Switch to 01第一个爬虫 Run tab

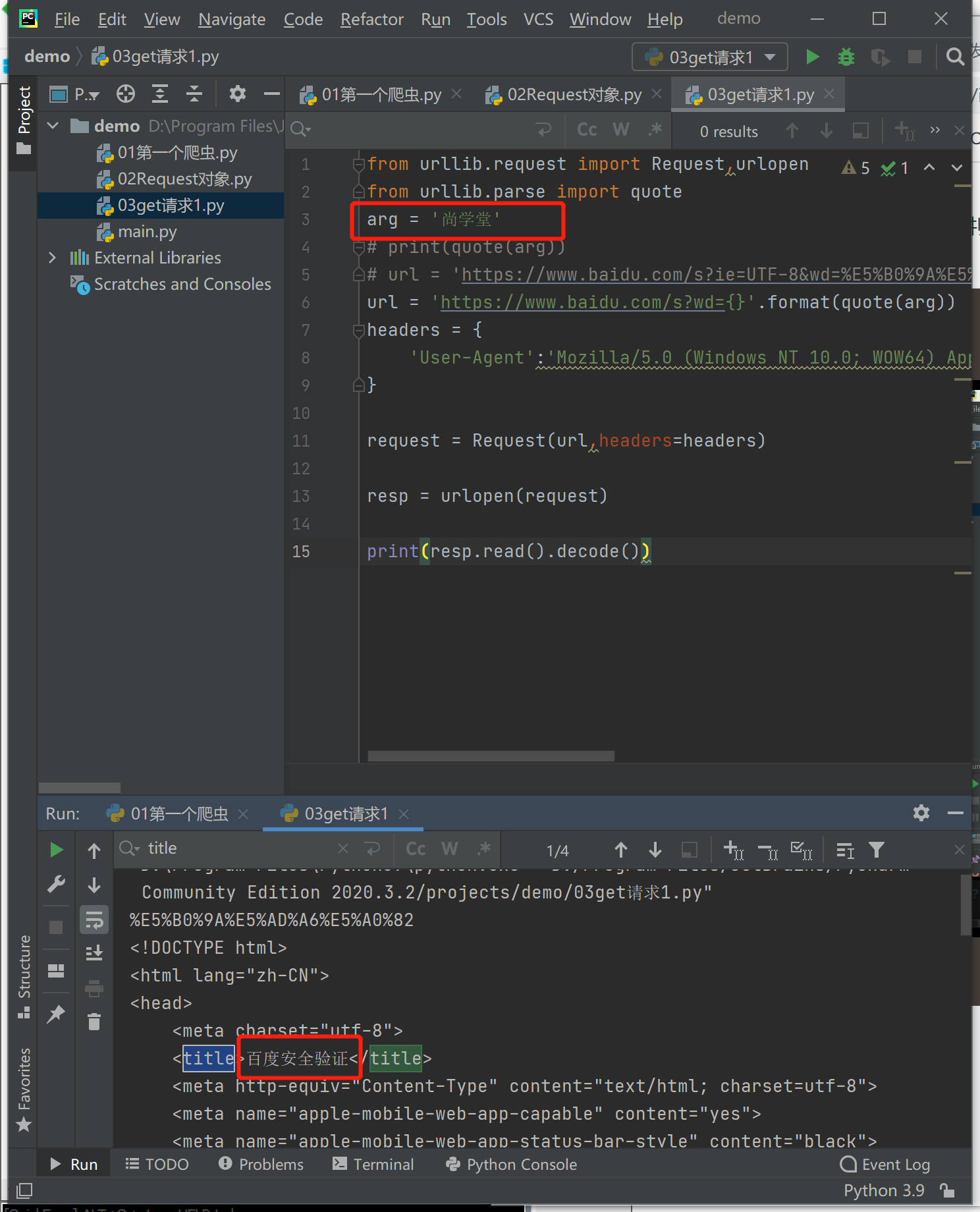click(178, 814)
